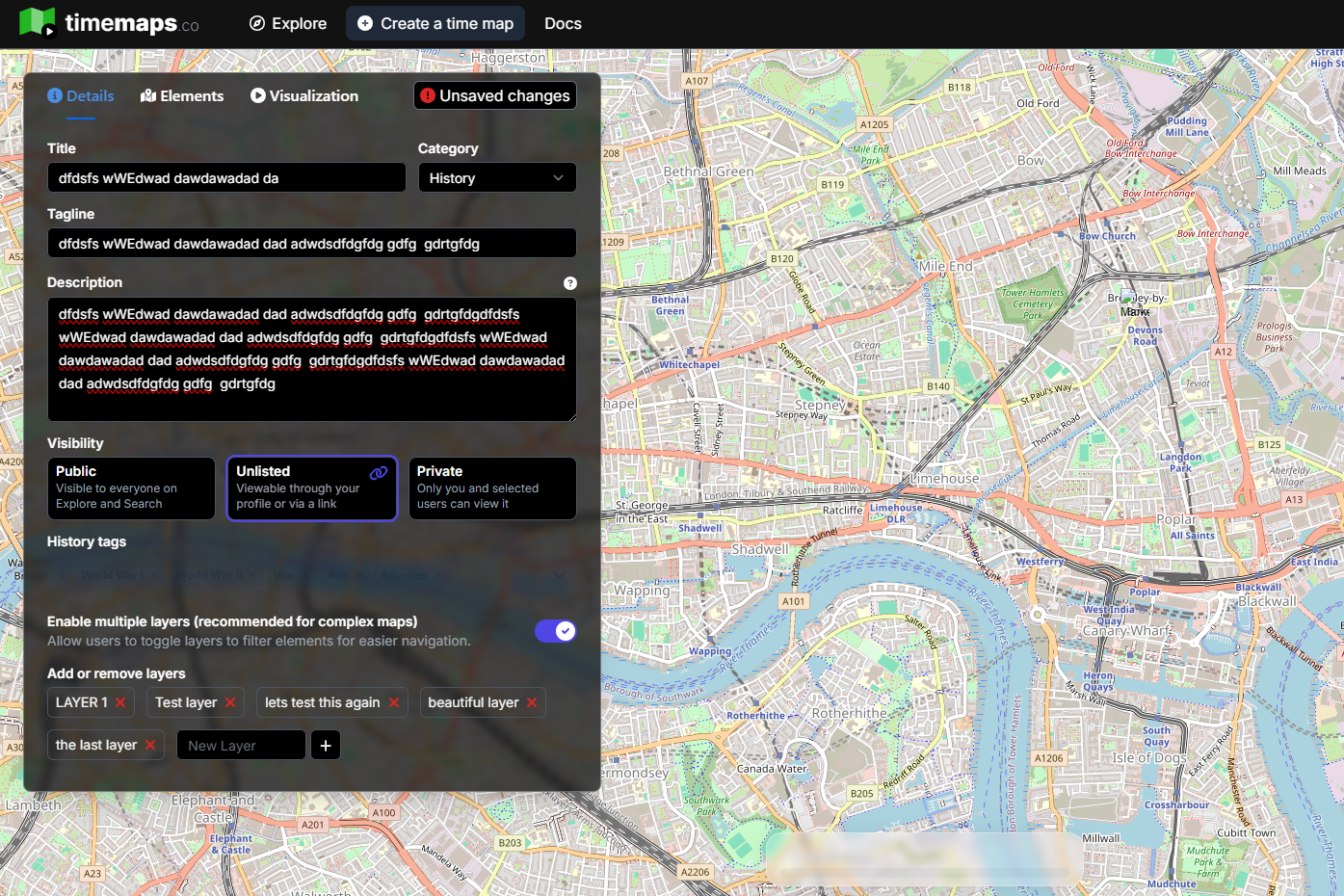Click the map icon beside Elements
The image size is (1344, 896).
[148, 95]
